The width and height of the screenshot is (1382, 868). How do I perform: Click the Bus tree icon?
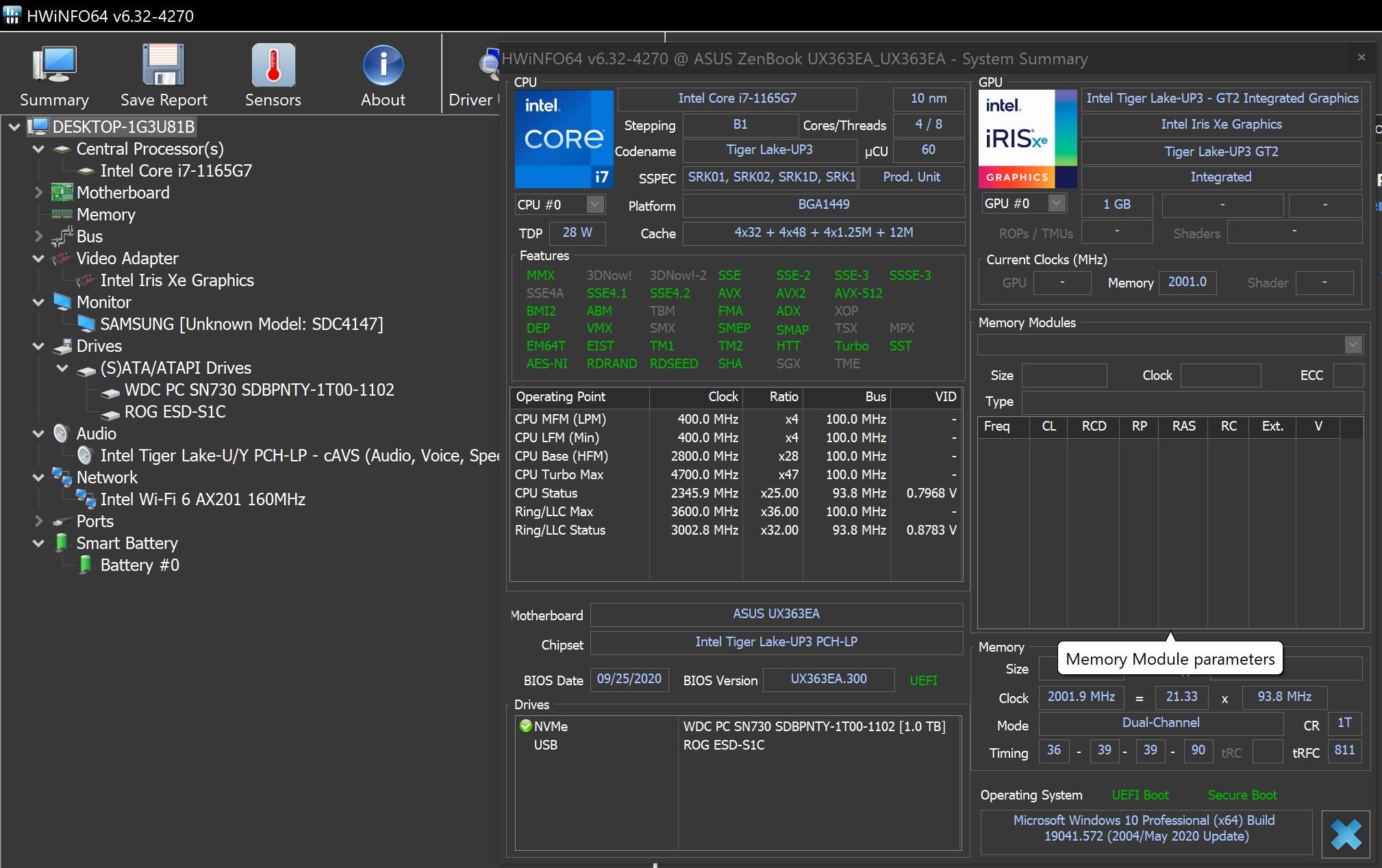point(62,236)
